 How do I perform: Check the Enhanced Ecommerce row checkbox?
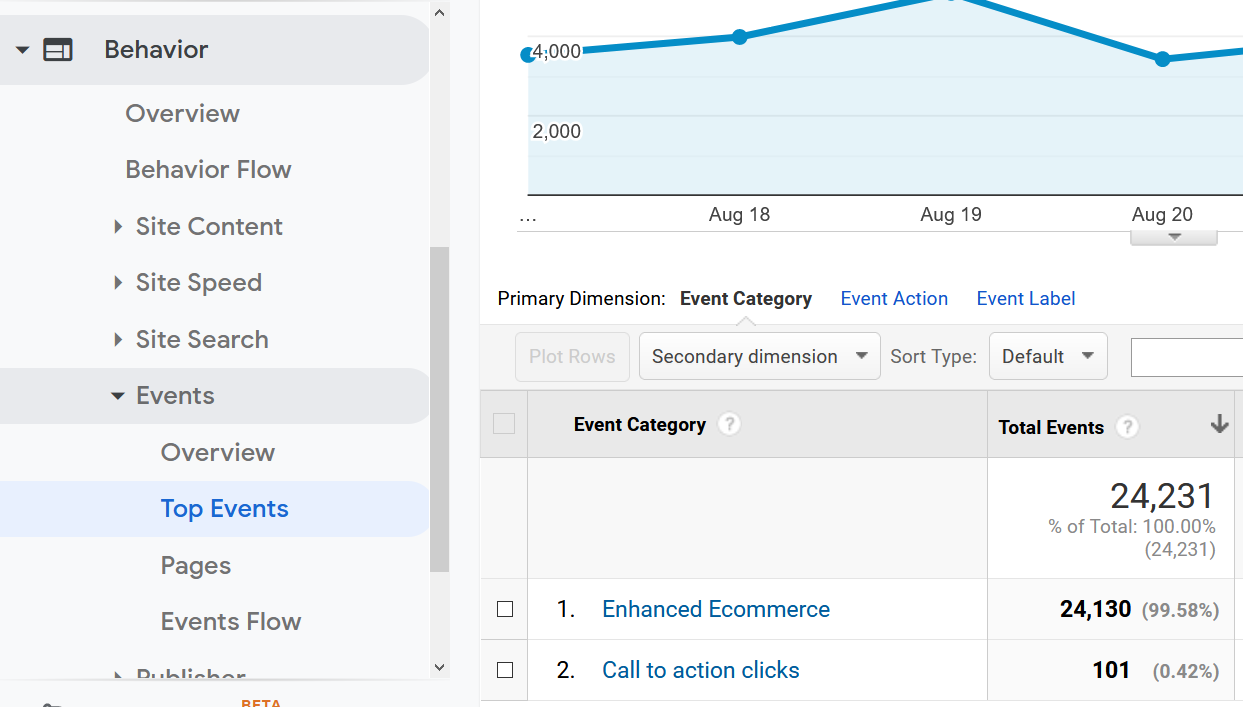point(505,609)
